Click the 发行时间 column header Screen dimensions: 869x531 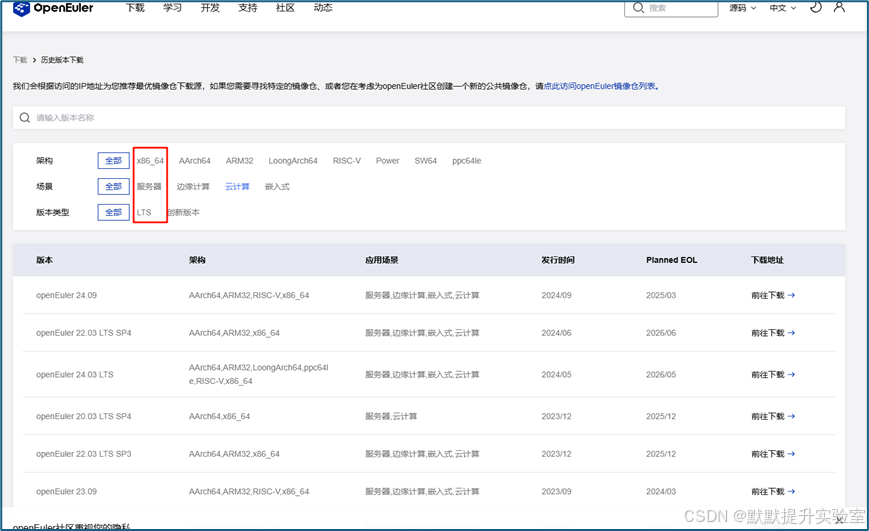click(x=558, y=260)
